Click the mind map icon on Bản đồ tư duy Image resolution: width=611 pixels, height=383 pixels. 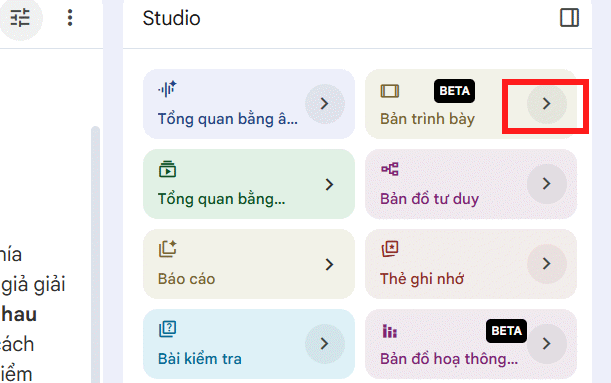(x=390, y=169)
